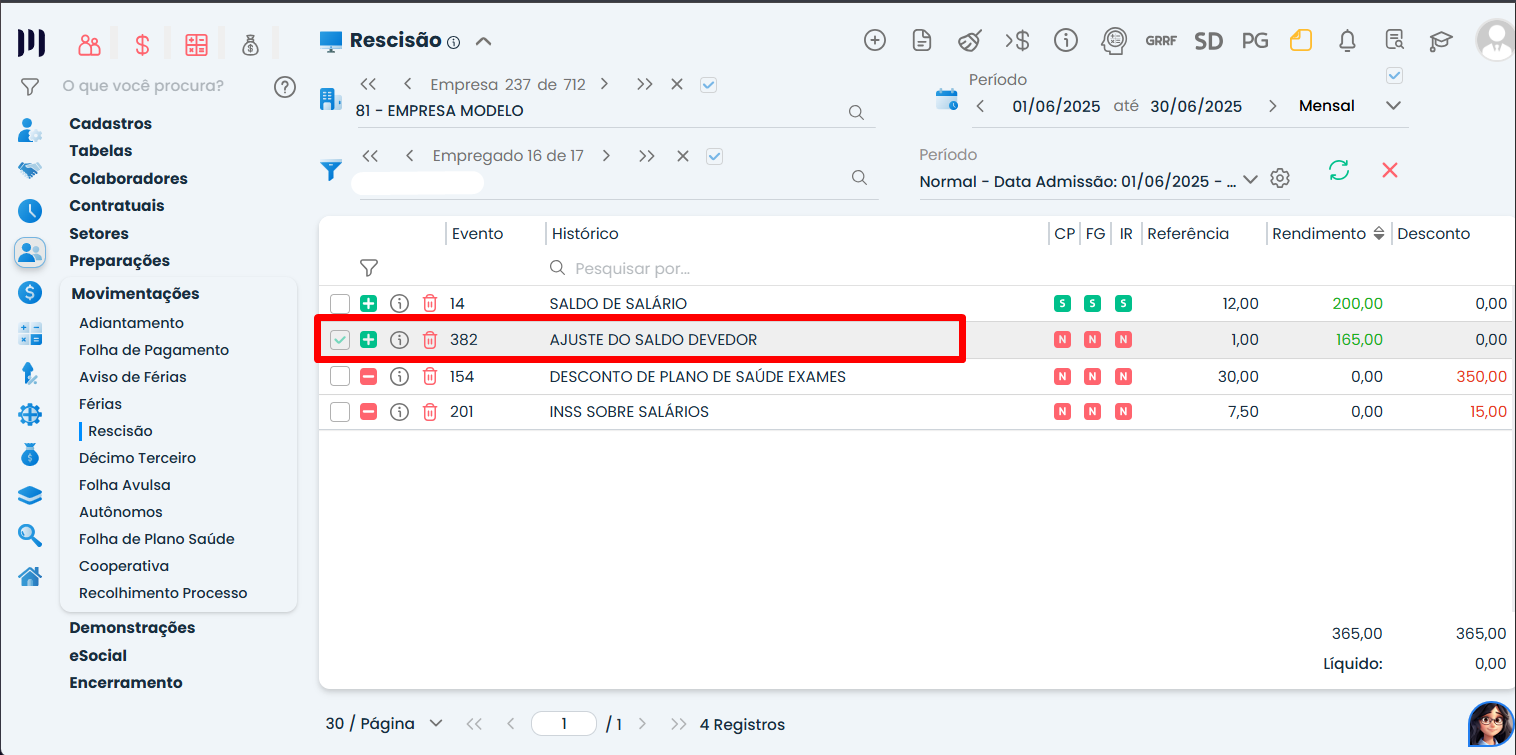Clear the Empresa selection with X
The width and height of the screenshot is (1516, 755).
677,85
